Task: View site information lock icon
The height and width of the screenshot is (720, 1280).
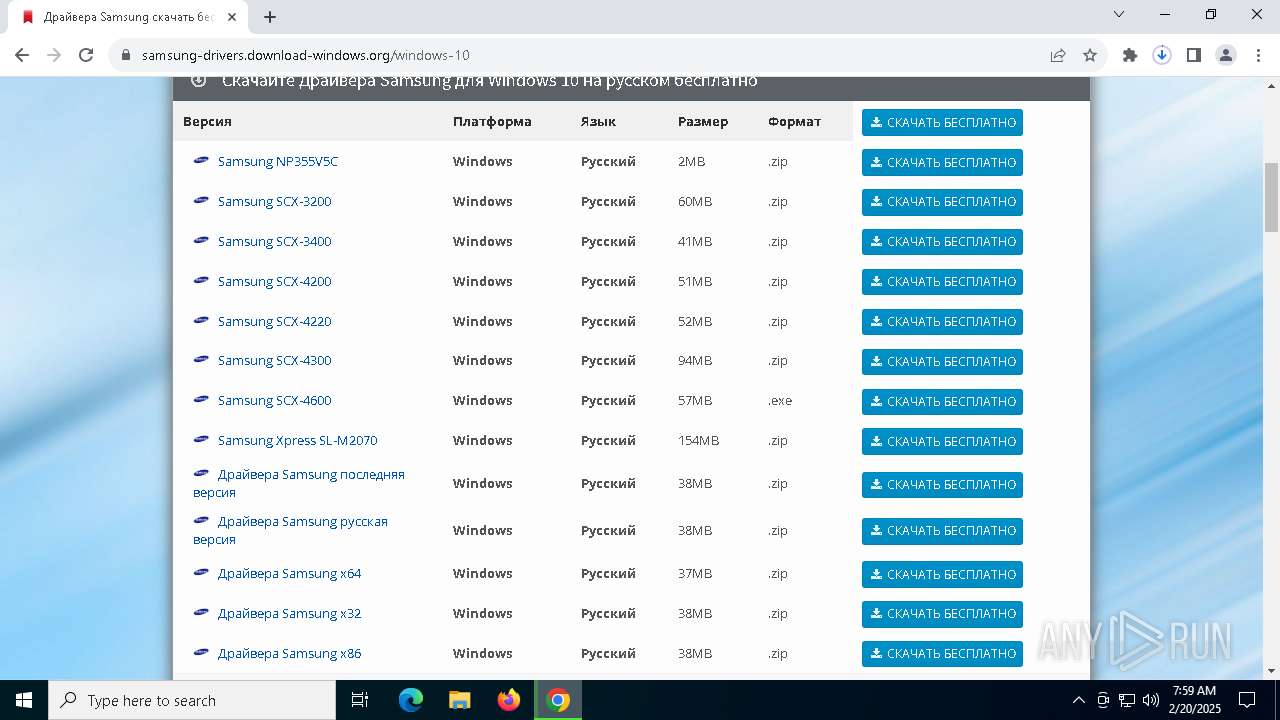Action: pos(126,55)
